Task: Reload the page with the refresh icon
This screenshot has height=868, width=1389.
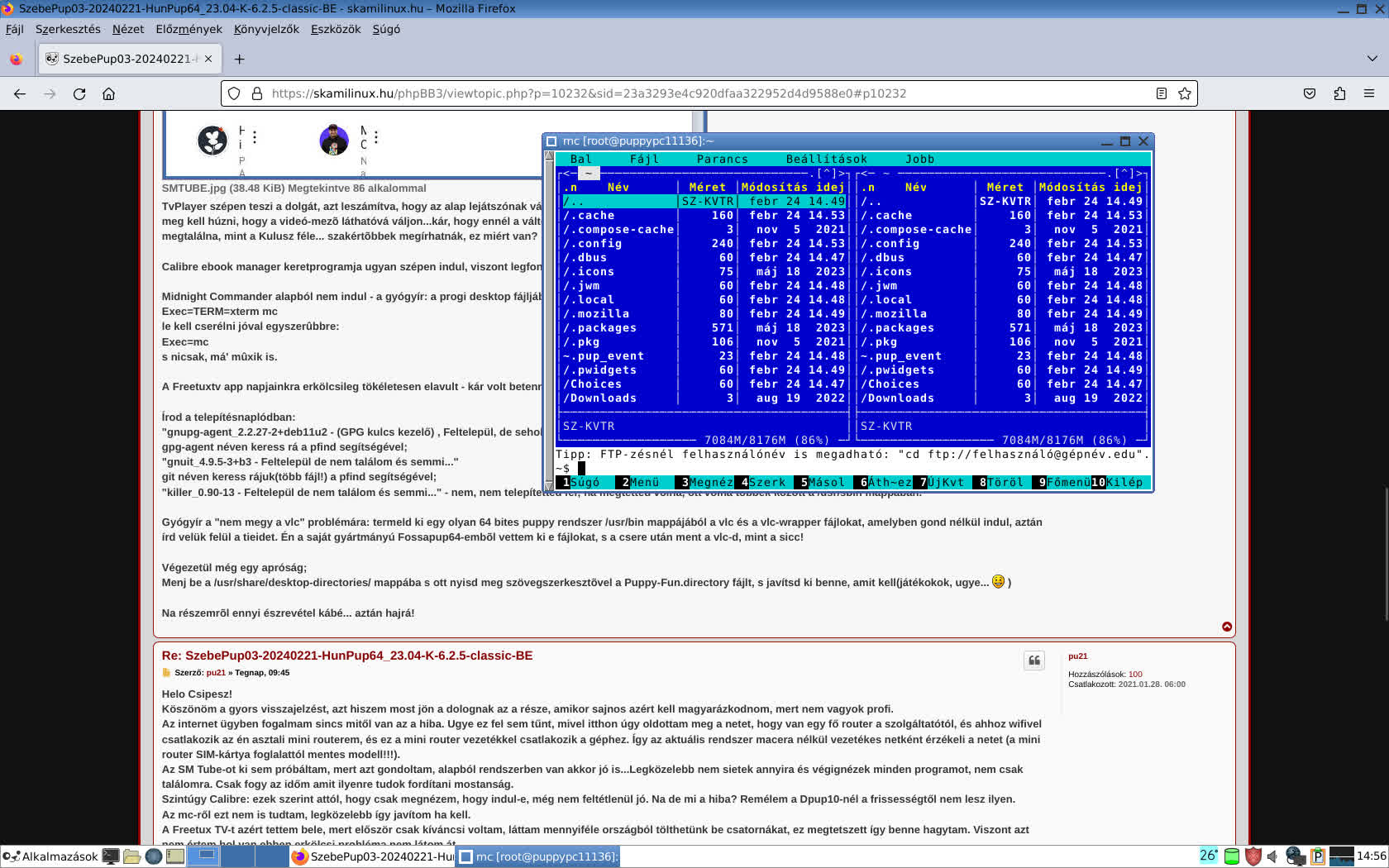Action: point(79,93)
